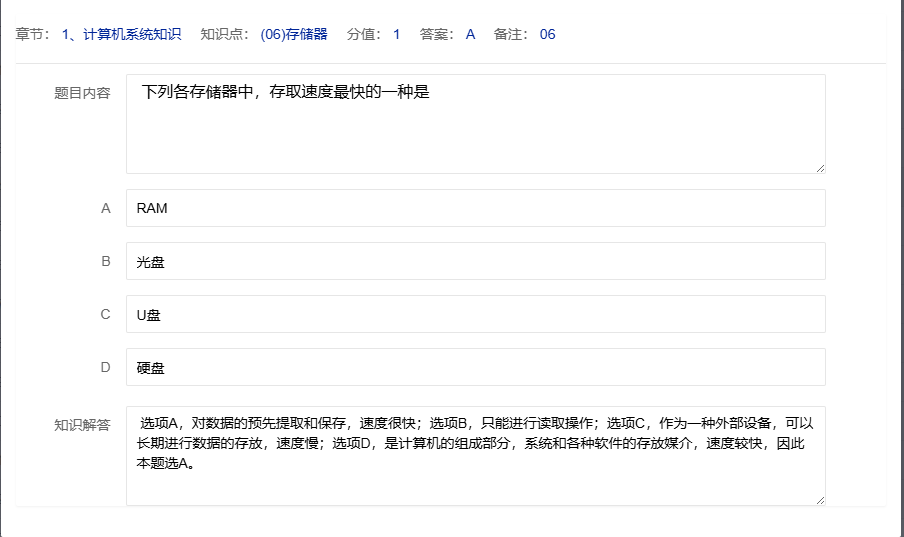This screenshot has height=537, width=904.
Task: Focus option C input containing U盘
Action: coord(475,314)
